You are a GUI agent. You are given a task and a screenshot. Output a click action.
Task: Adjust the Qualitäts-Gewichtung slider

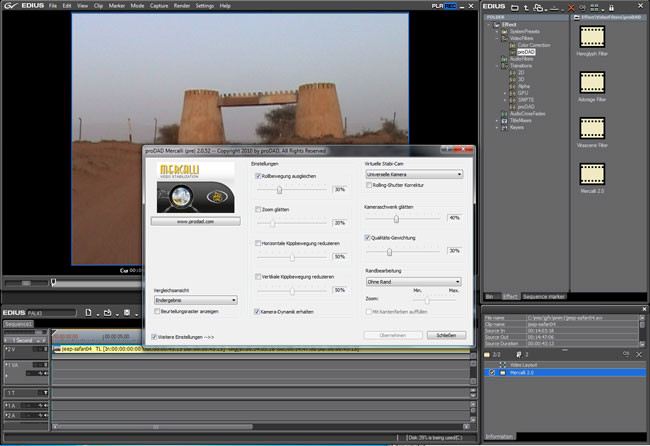point(389,252)
